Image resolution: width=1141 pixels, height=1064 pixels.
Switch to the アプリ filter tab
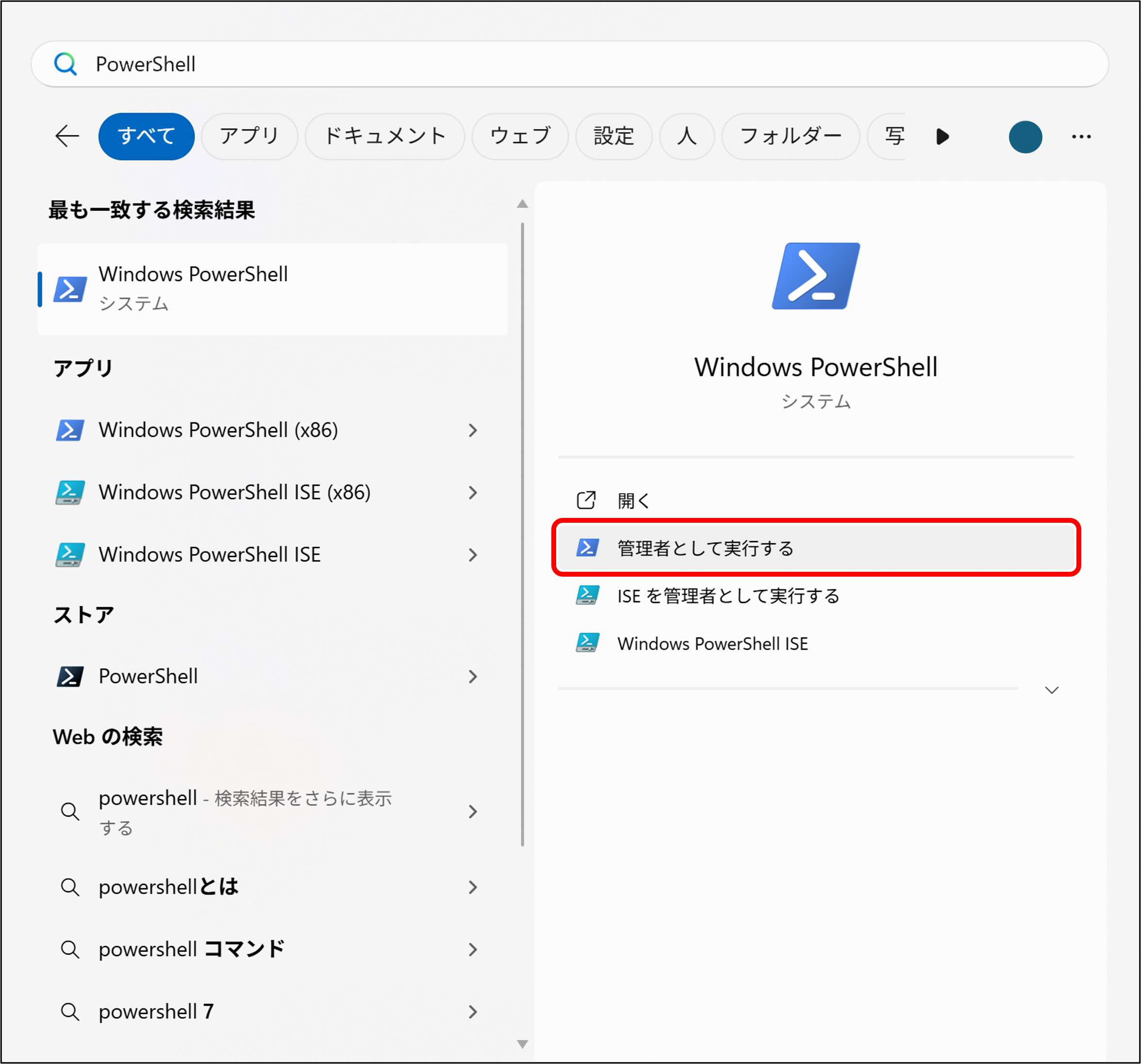[249, 136]
